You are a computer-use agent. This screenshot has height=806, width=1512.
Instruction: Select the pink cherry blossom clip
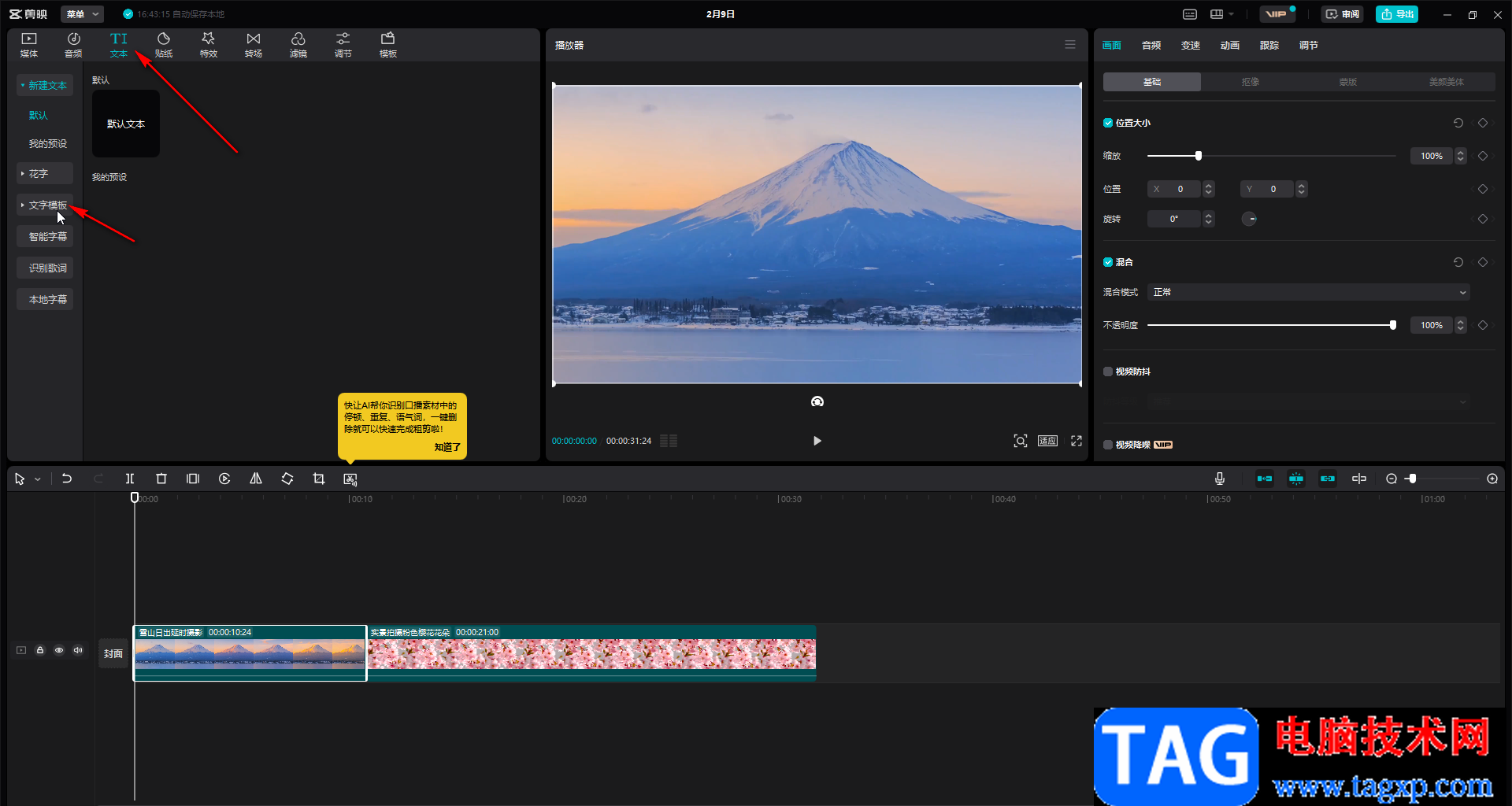[592, 653]
